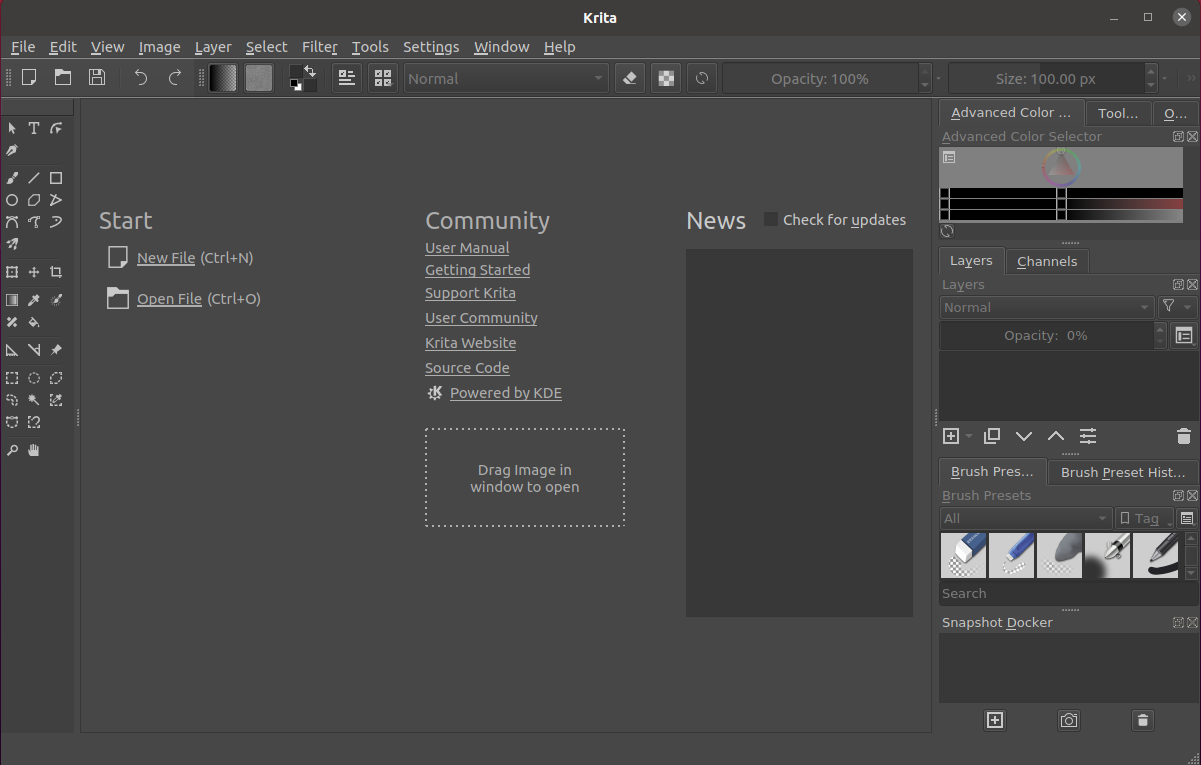Enable Check for updates checkbox
The image size is (1201, 765).
pos(771,219)
